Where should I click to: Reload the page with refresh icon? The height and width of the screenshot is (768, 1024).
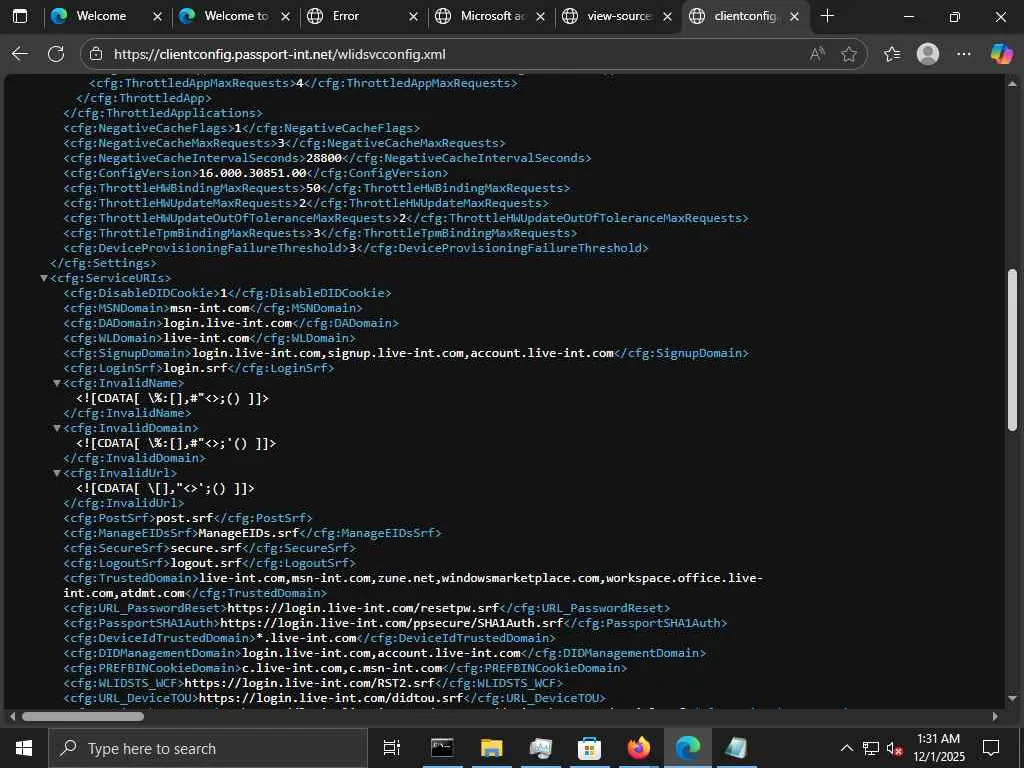[x=56, y=54]
